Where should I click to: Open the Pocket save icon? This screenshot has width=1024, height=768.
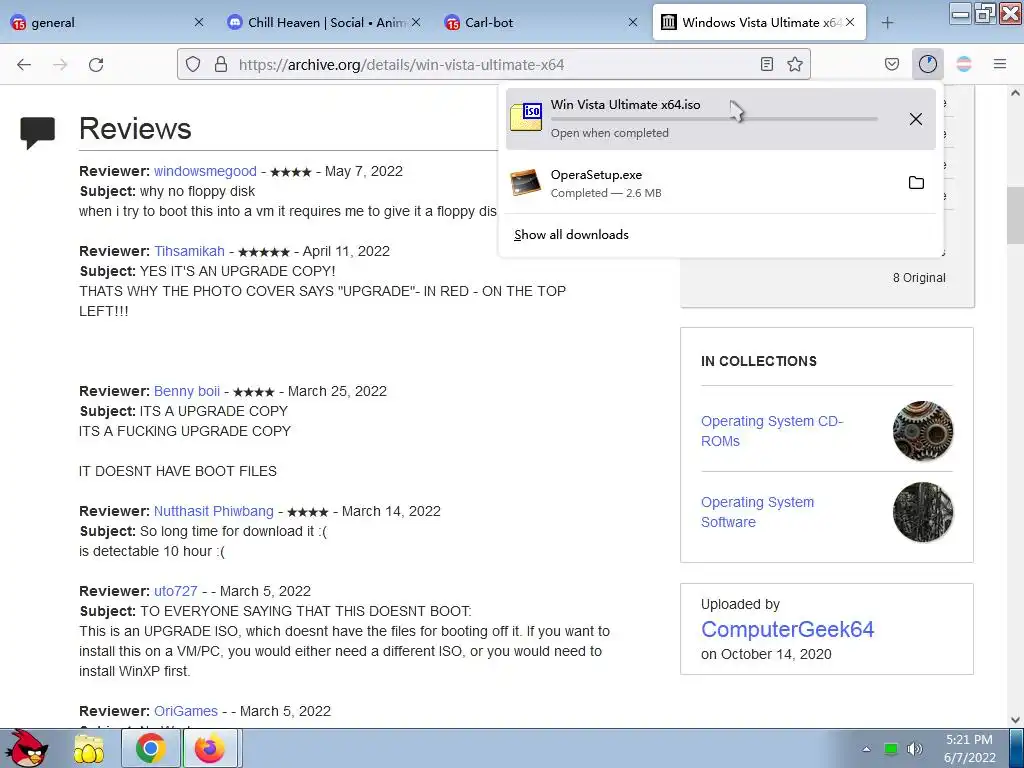(892, 64)
